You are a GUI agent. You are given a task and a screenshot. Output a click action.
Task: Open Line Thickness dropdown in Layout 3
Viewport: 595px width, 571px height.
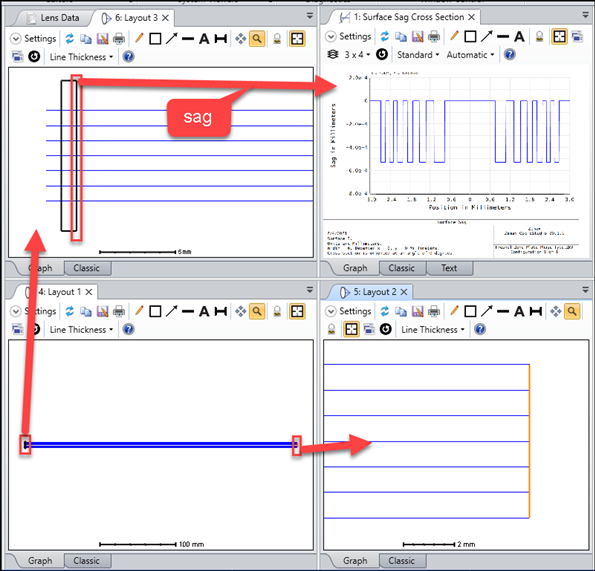(81, 57)
